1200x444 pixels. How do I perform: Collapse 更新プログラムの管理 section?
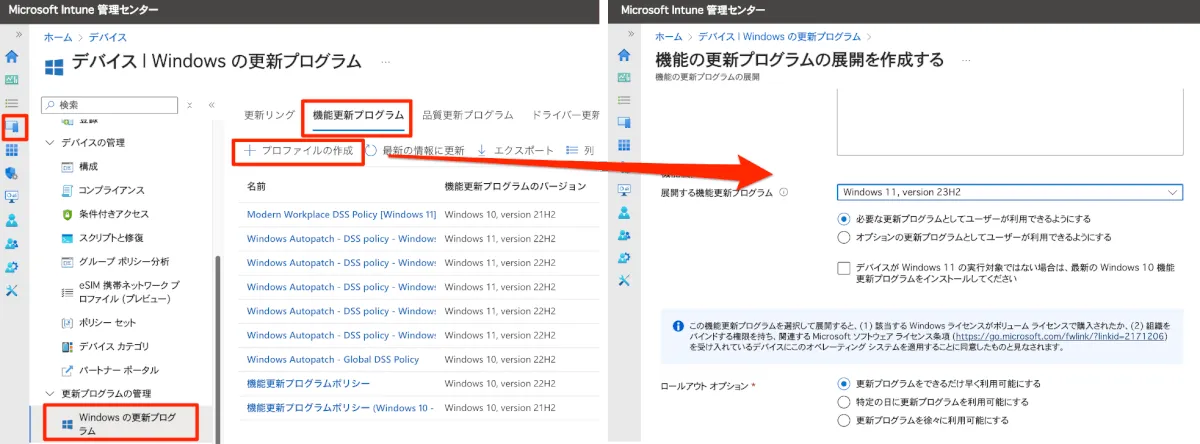(51, 393)
